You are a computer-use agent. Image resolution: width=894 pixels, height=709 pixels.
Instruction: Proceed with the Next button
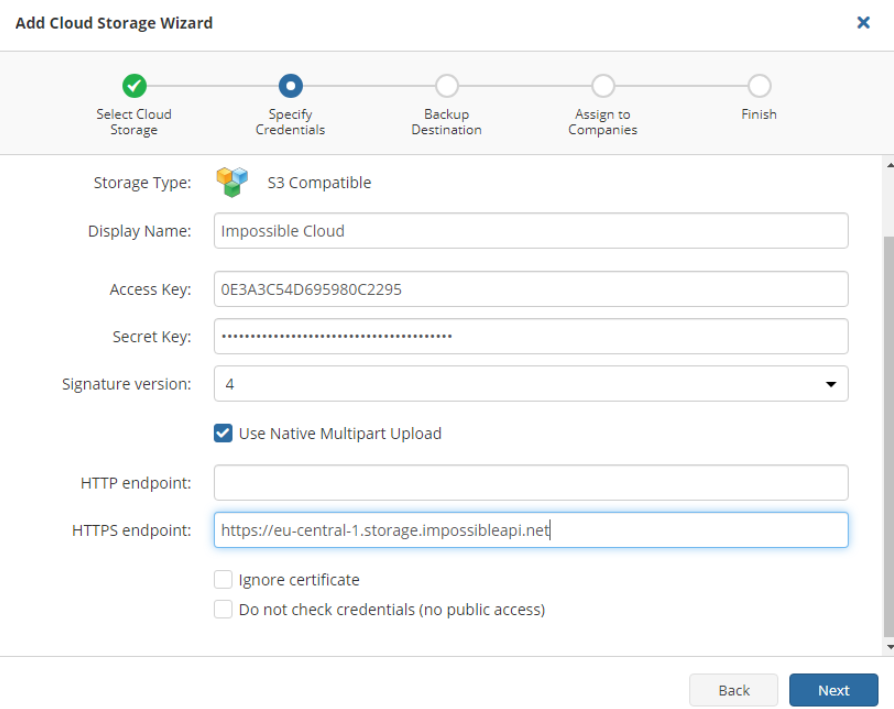[x=834, y=690]
